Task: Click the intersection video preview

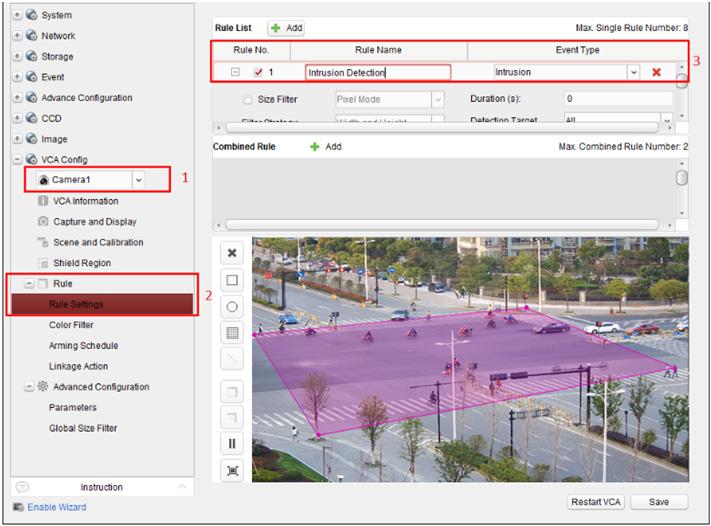Action: 470,359
